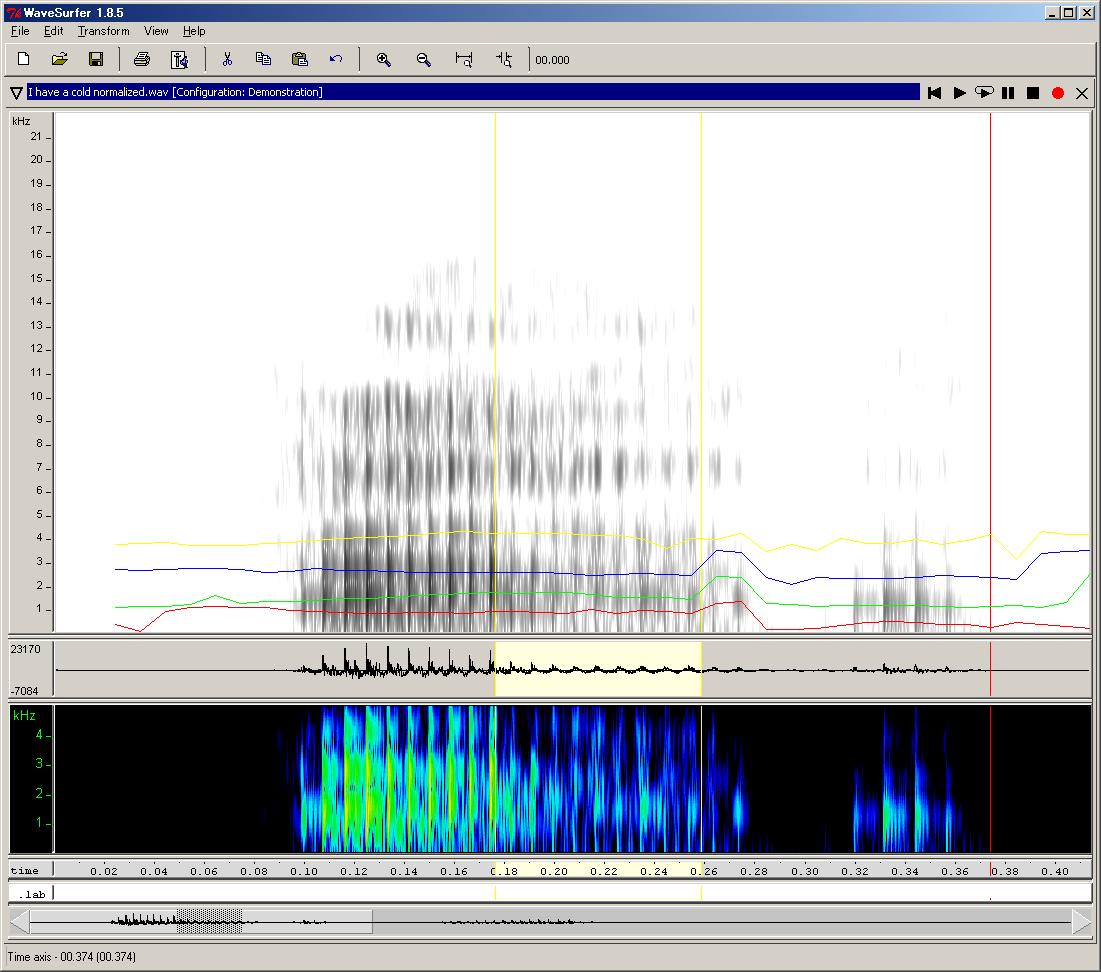The width and height of the screenshot is (1101, 972).
Task: Zoom in with the magnifier plus icon
Action: (x=383, y=60)
